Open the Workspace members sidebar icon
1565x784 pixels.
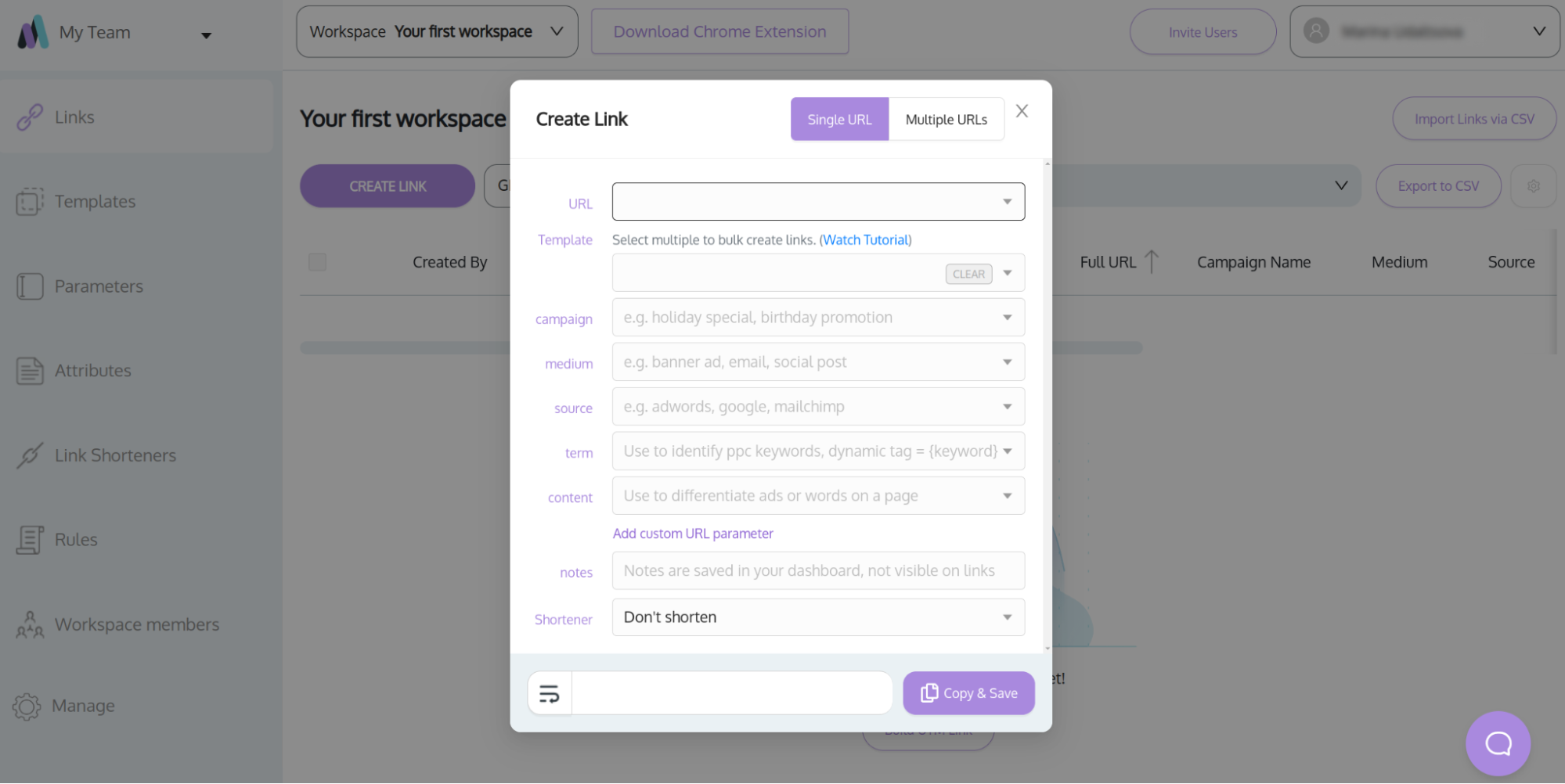tap(30, 624)
